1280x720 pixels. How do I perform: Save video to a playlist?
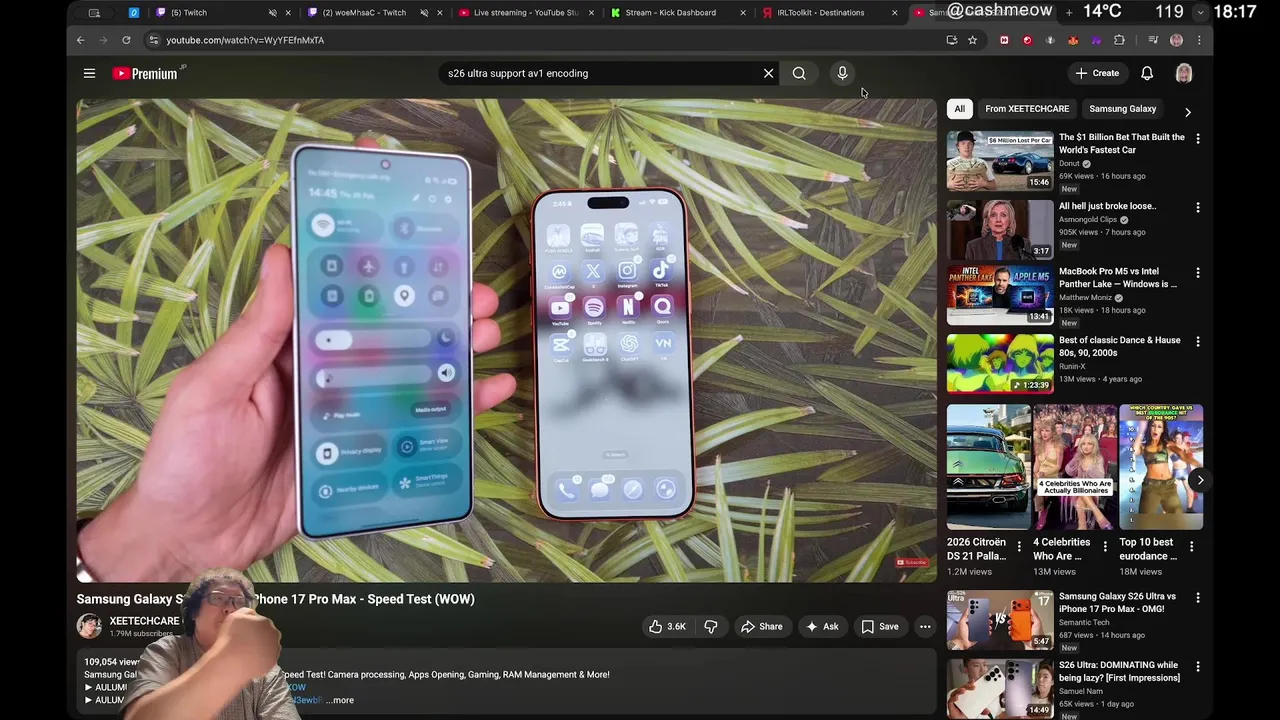(x=880, y=627)
